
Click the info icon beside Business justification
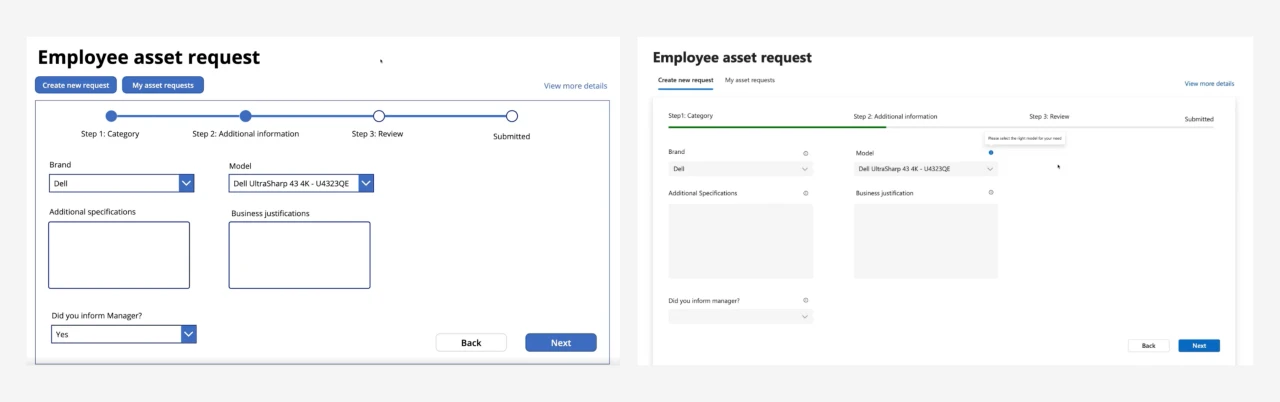(x=990, y=192)
